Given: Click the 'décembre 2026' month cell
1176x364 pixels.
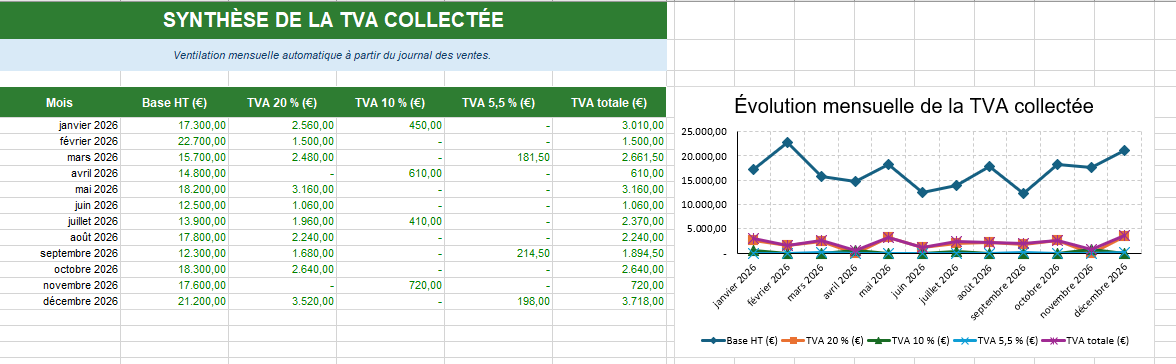Looking at the screenshot, I should coord(60,301).
